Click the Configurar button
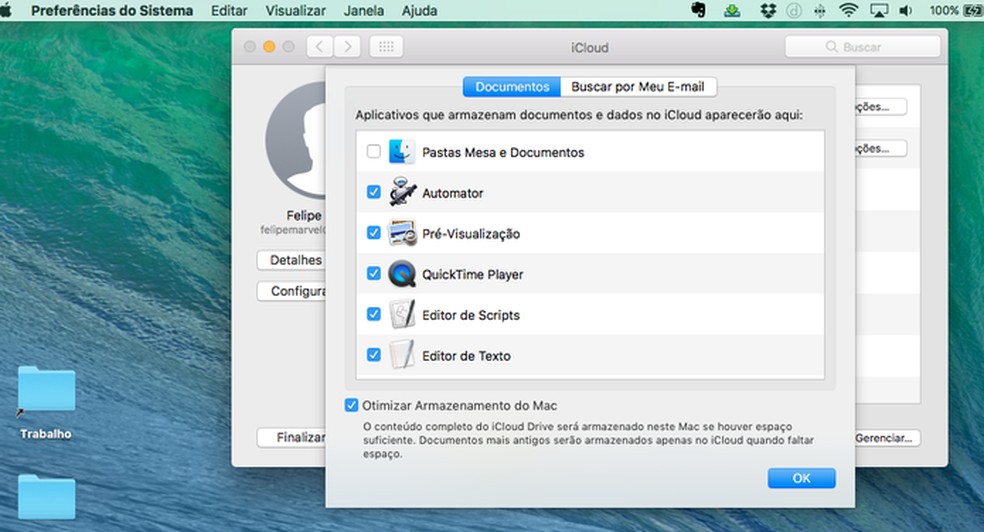 tap(291, 291)
